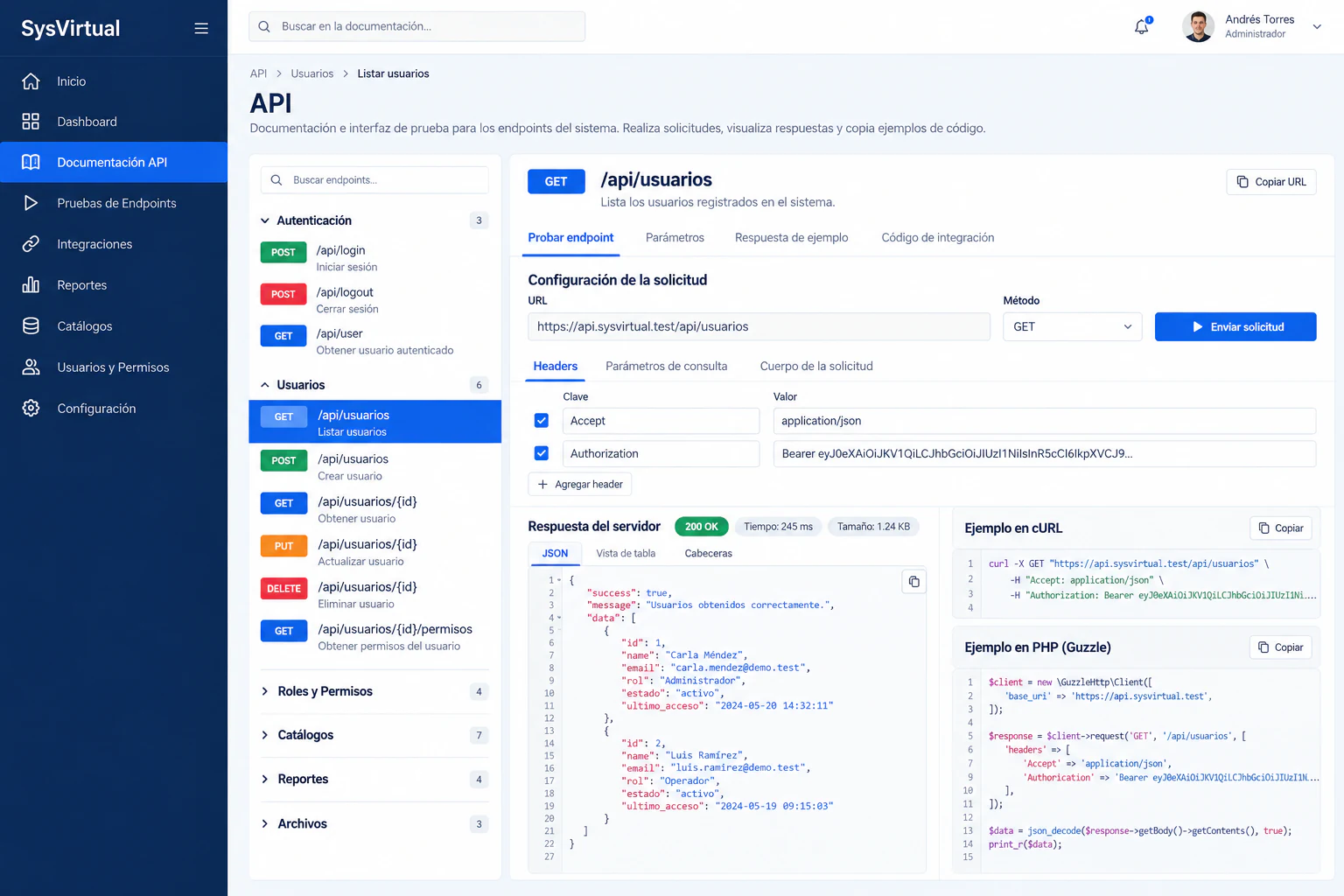Screen dimensions: 1344x896
Task: Expand the Archivos endpoint group
Action: [x=265, y=824]
